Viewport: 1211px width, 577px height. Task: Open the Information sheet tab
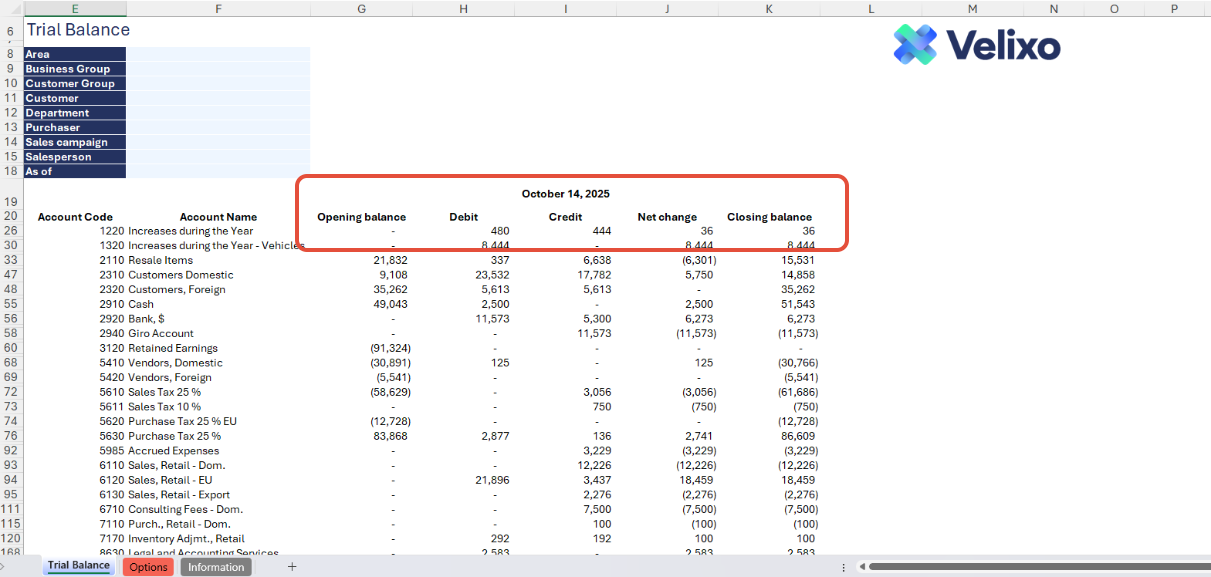coord(216,567)
